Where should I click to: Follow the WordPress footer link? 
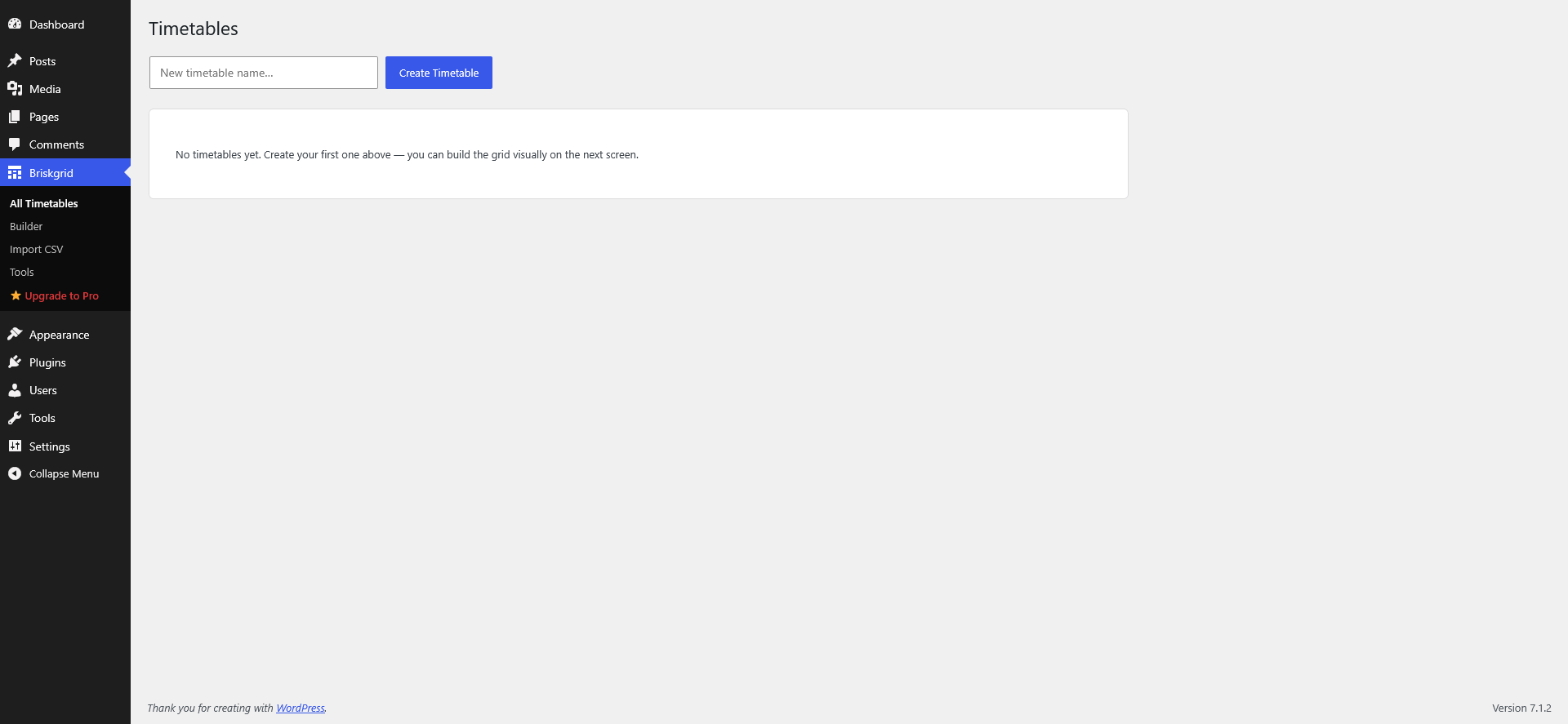pos(301,708)
